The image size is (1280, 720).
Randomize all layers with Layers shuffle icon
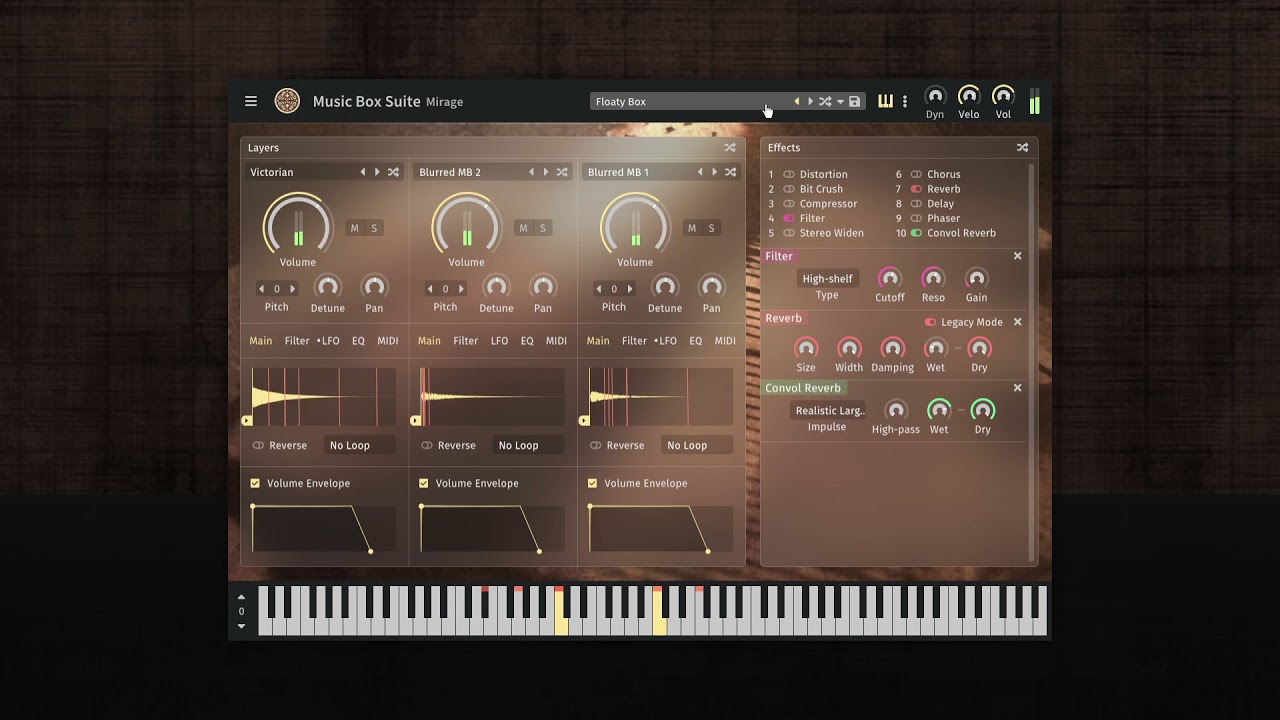click(x=730, y=147)
